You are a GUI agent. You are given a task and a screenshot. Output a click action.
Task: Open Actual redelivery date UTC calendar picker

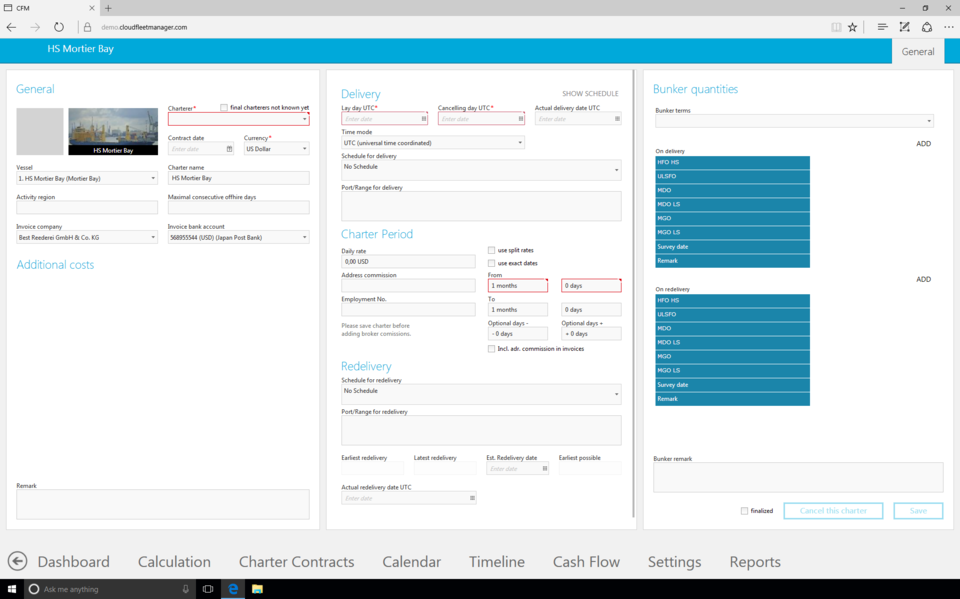coord(472,498)
